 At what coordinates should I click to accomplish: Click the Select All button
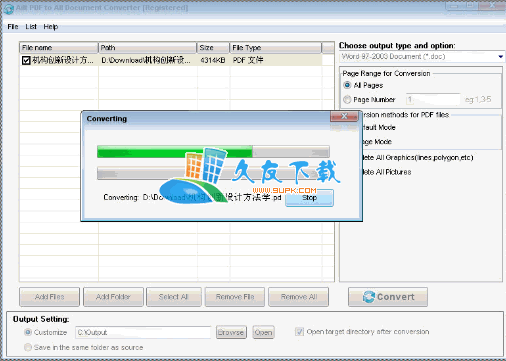tap(174, 297)
